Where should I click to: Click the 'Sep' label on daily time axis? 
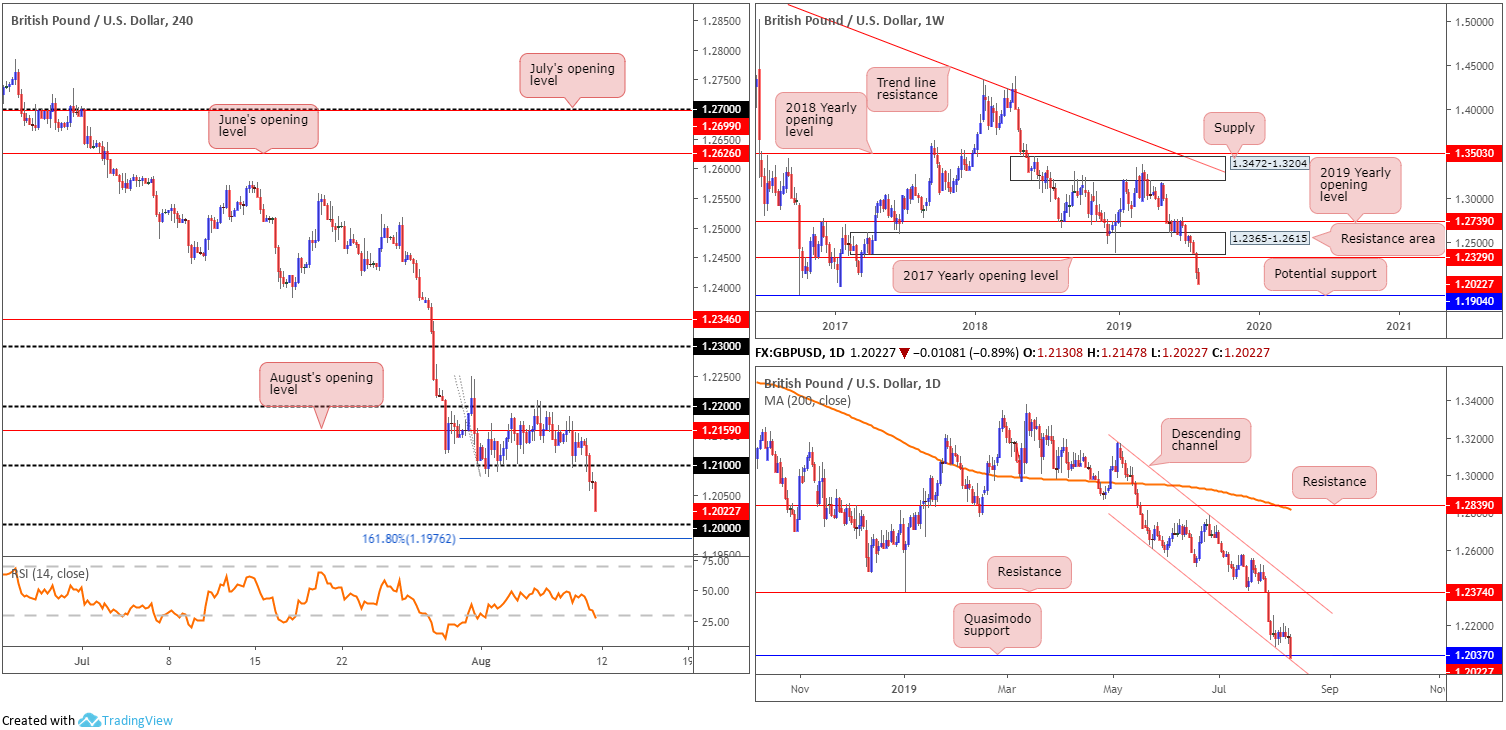1328,689
